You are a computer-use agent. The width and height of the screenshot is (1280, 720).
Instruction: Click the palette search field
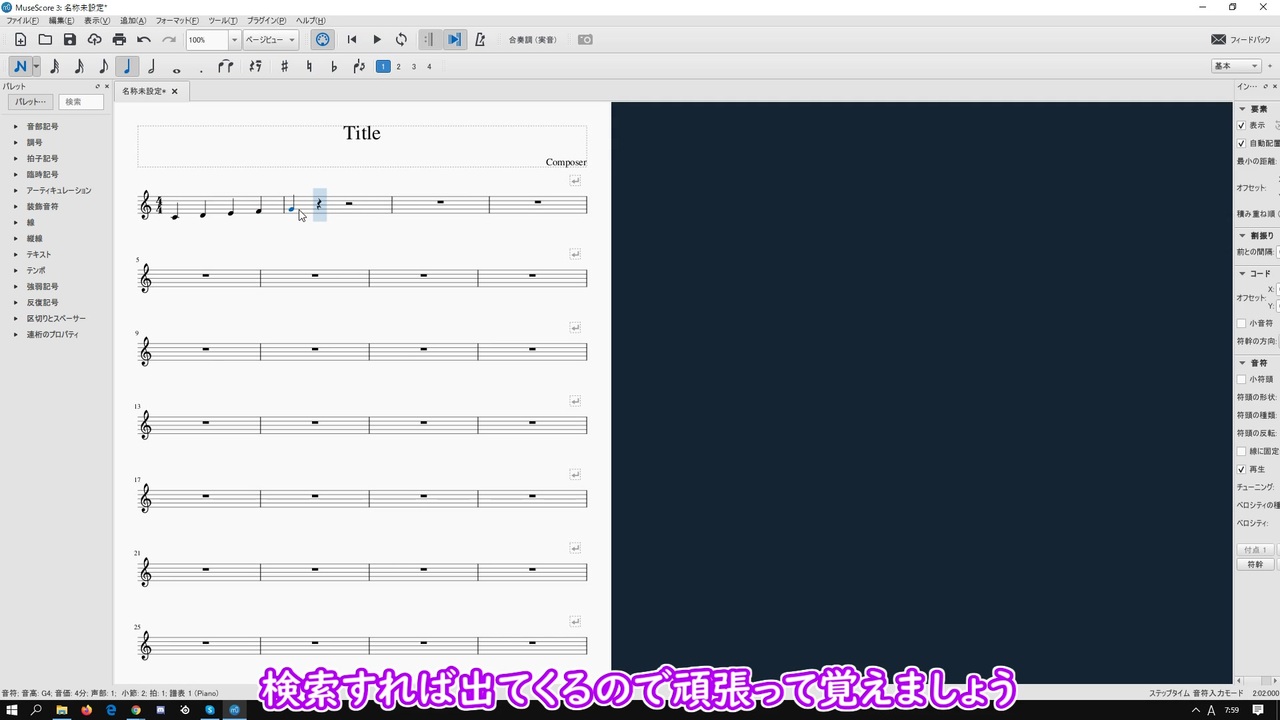click(80, 102)
